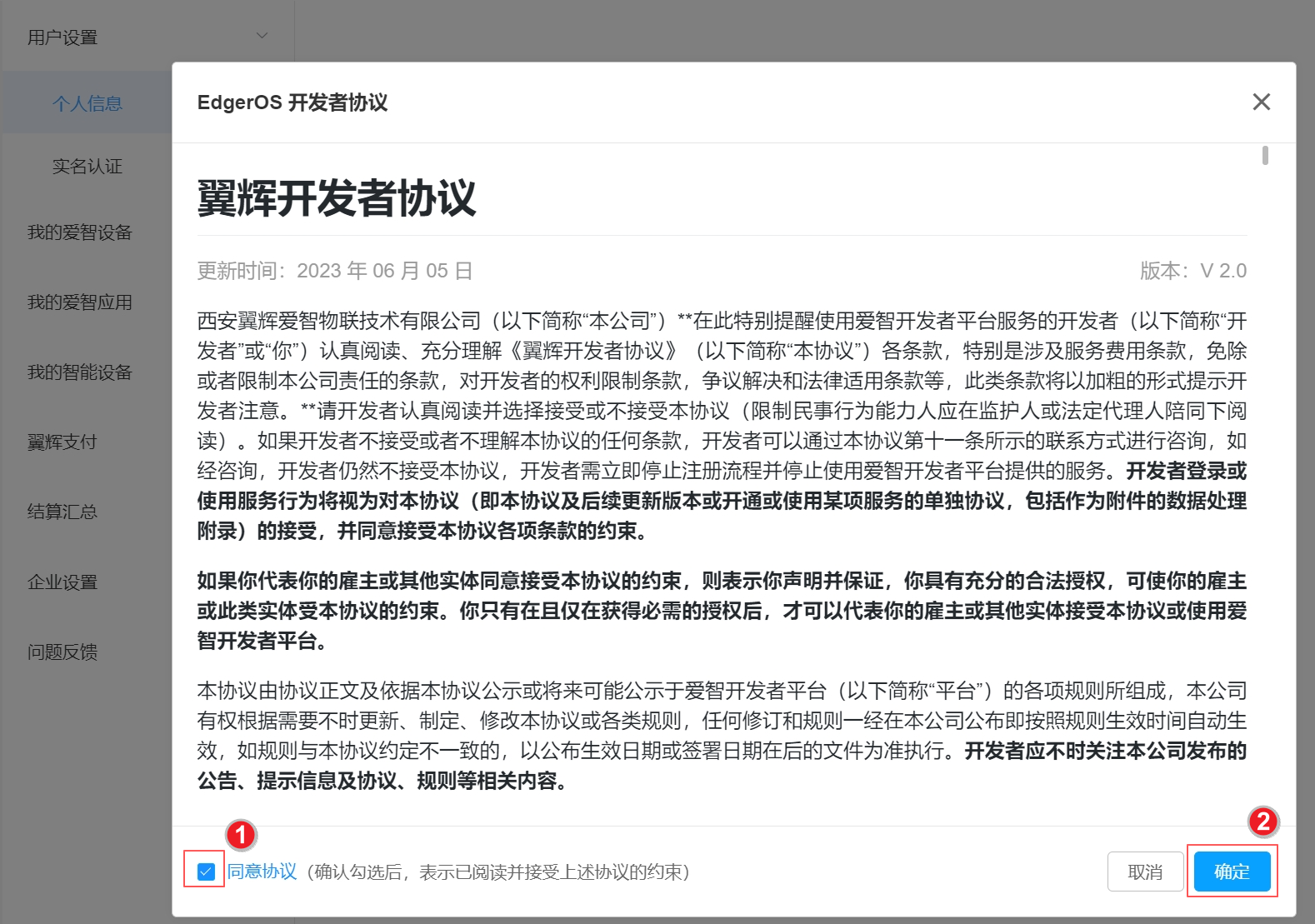Click the 版本: V 2.0 text
The width and height of the screenshot is (1315, 924).
point(1193,271)
